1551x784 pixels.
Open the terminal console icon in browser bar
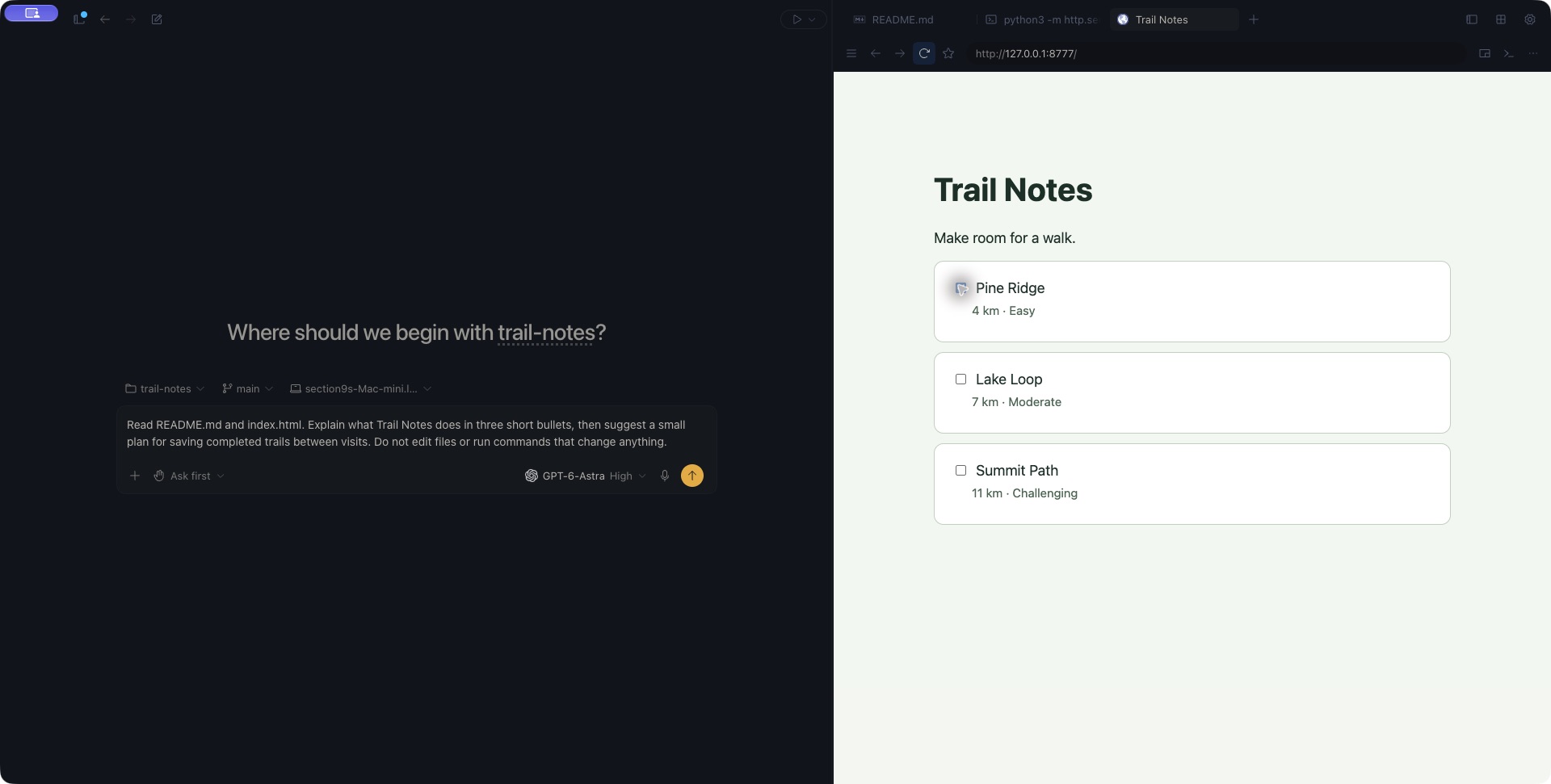coord(1509,53)
